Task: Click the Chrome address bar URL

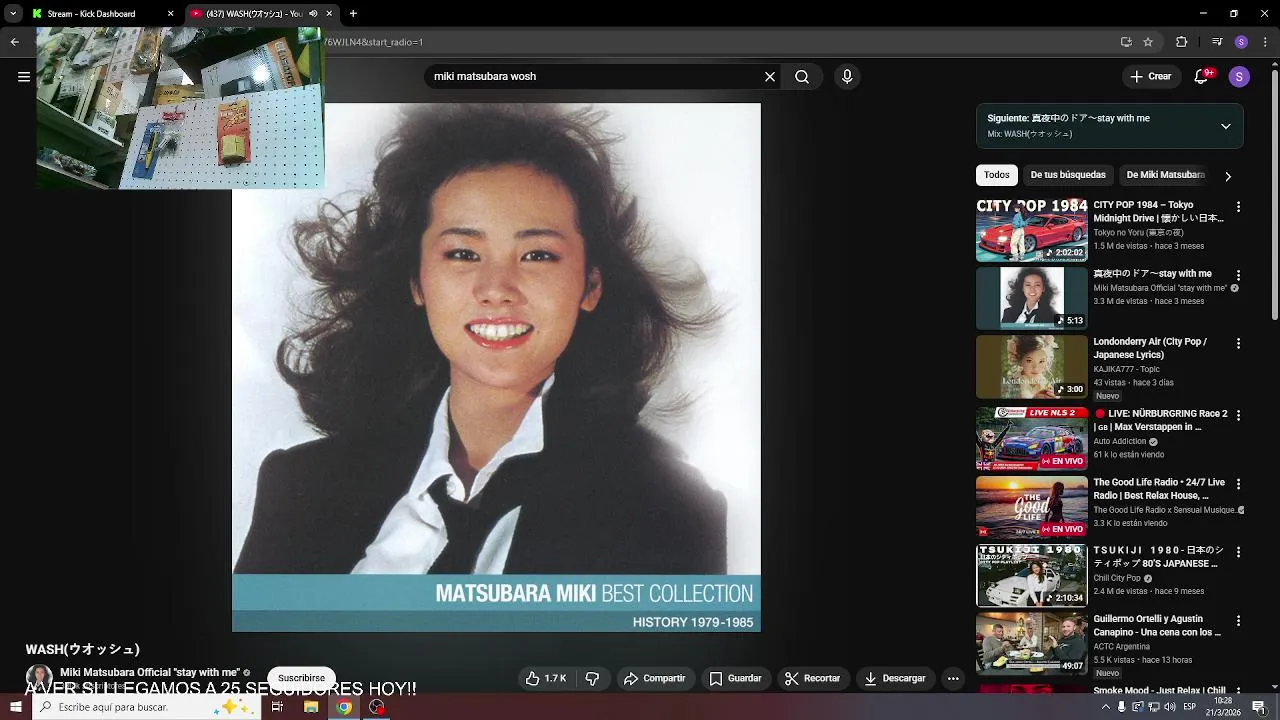Action: 373,42
